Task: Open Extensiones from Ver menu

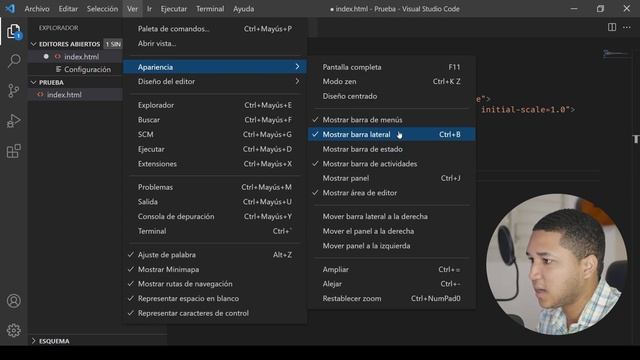Action: [x=215, y=164]
